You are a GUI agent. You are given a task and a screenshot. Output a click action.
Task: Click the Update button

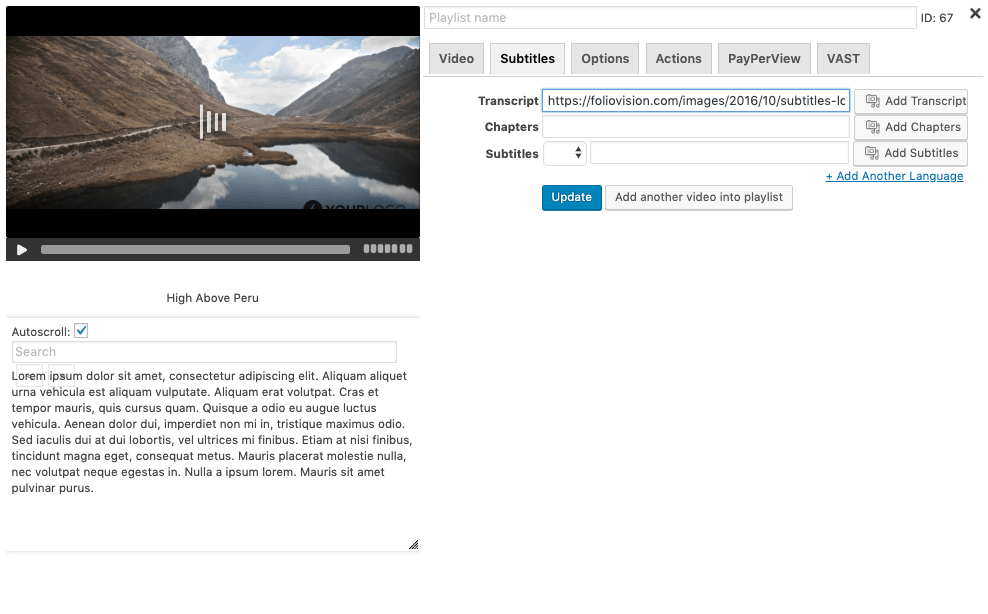[572, 197]
